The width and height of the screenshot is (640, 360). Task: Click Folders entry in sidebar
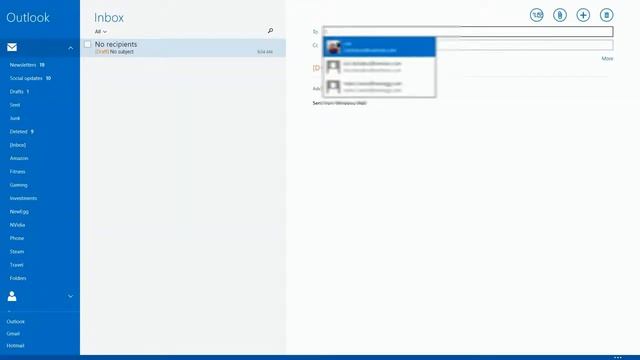pos(18,278)
